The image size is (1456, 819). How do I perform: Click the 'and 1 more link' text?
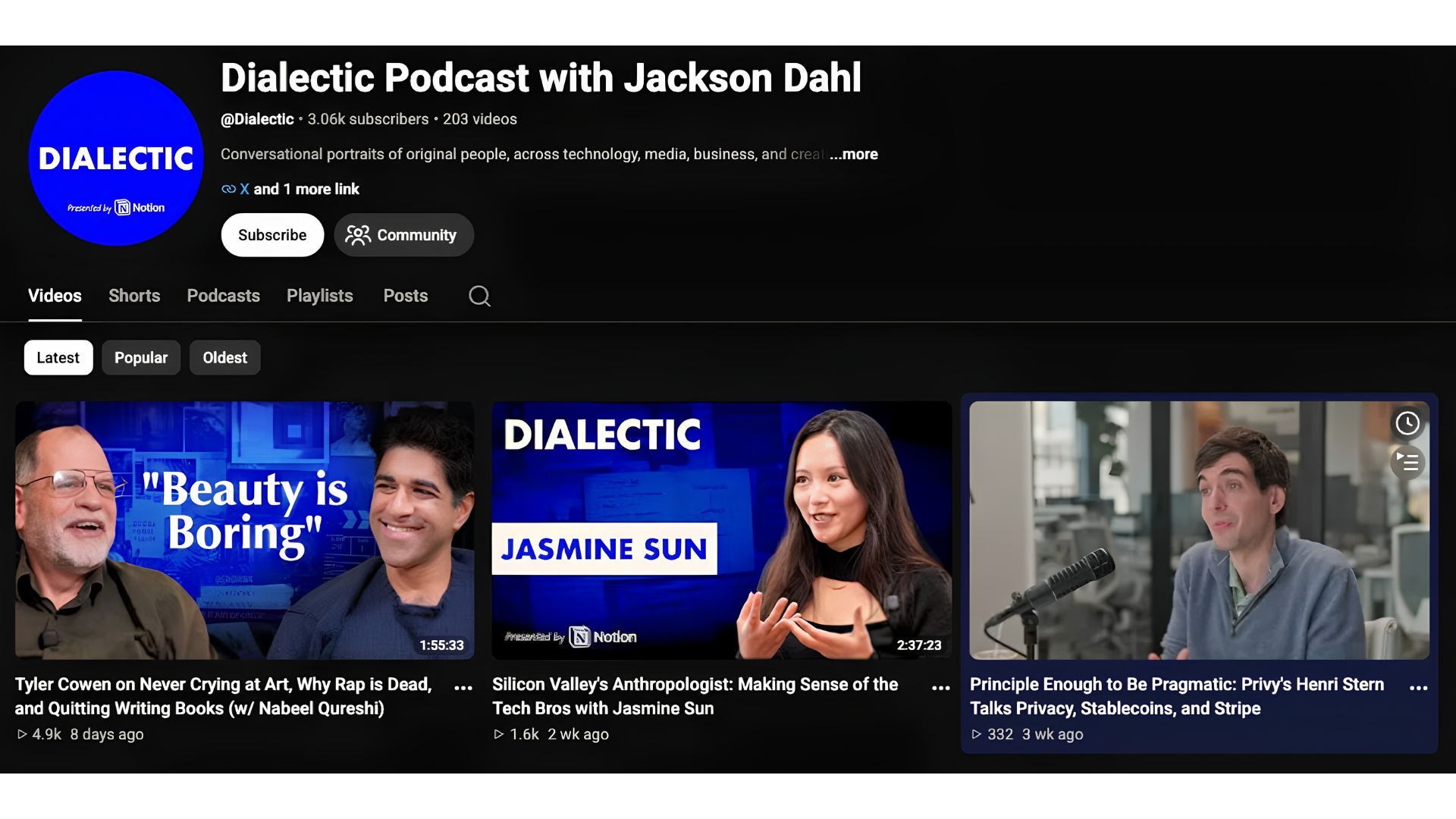(x=306, y=189)
